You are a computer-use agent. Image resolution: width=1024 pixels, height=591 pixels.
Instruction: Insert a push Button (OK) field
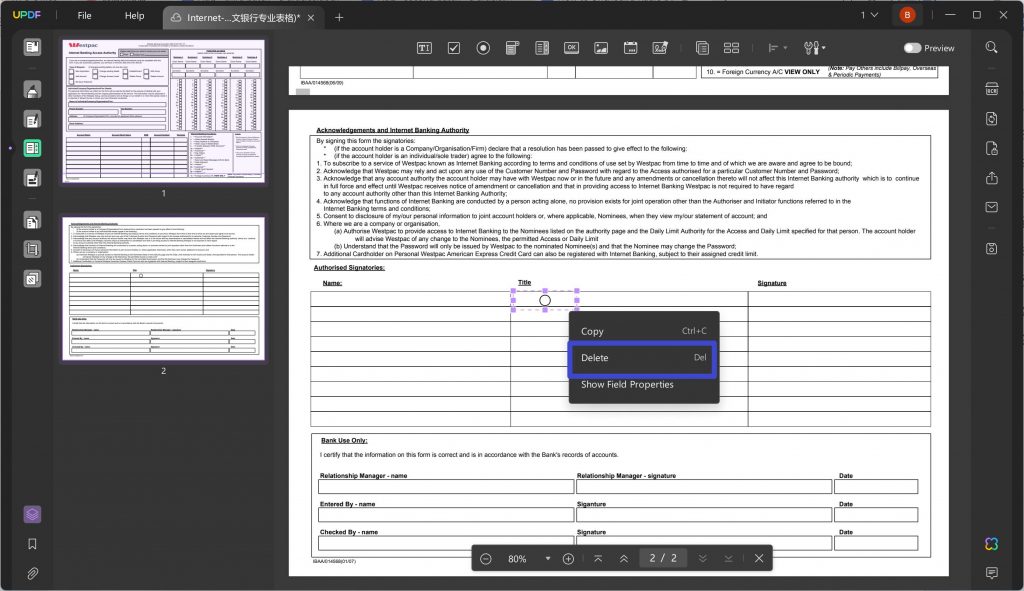pos(571,47)
